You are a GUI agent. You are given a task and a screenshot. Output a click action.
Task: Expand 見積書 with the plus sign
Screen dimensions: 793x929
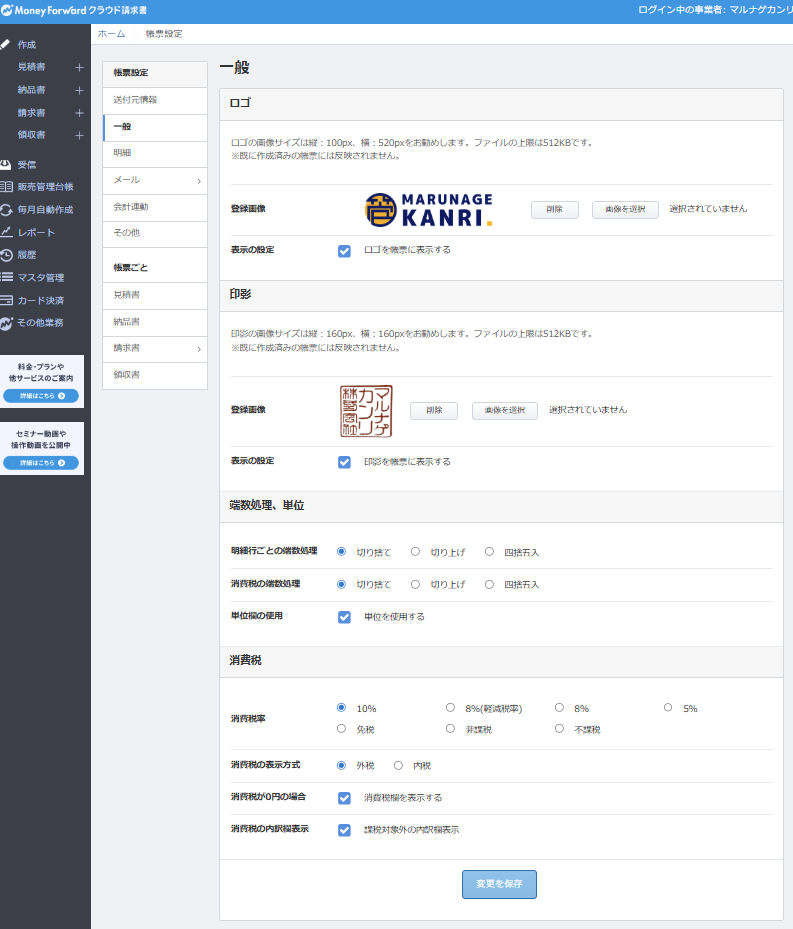point(79,68)
